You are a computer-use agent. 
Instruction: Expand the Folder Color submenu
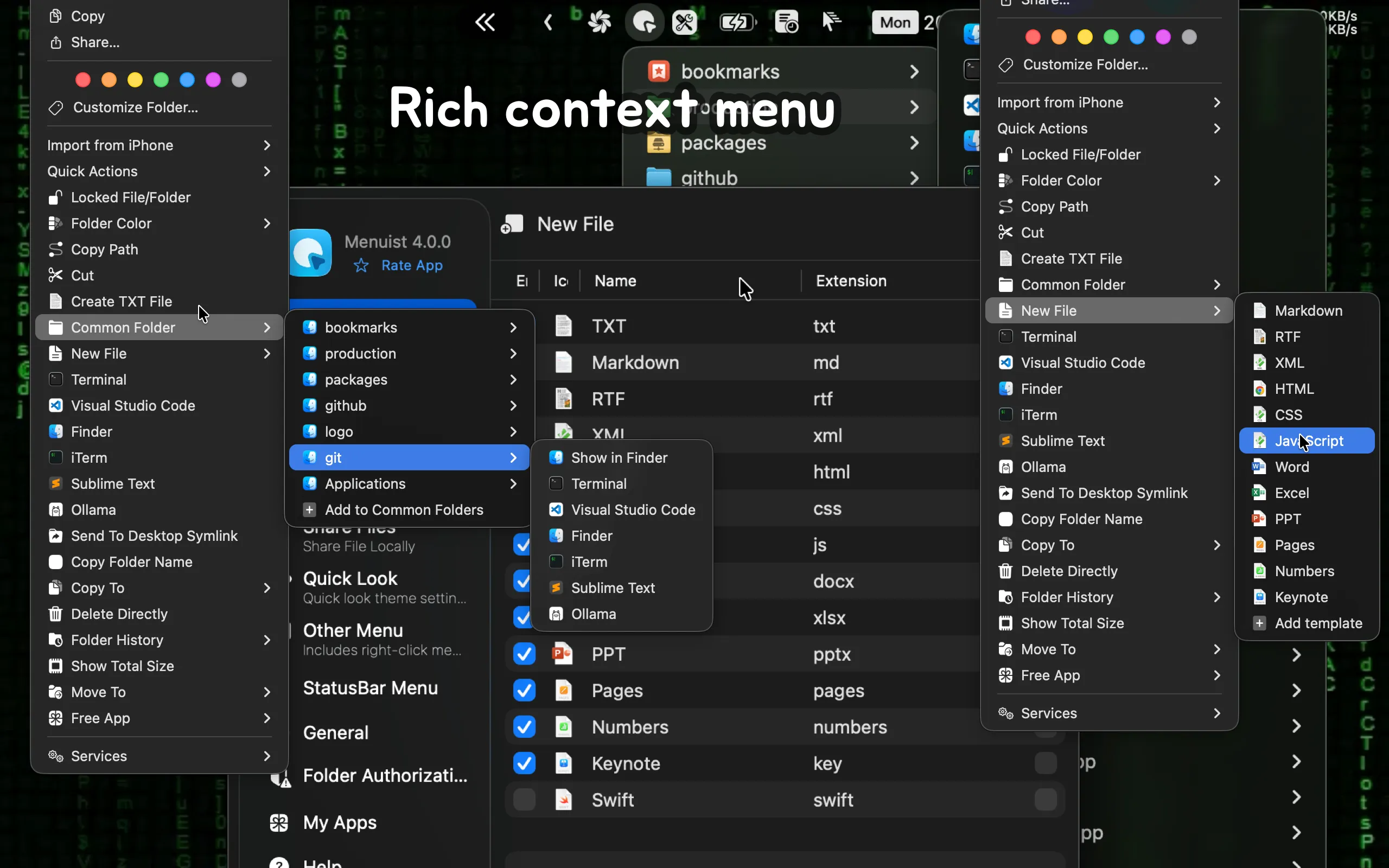[266, 224]
